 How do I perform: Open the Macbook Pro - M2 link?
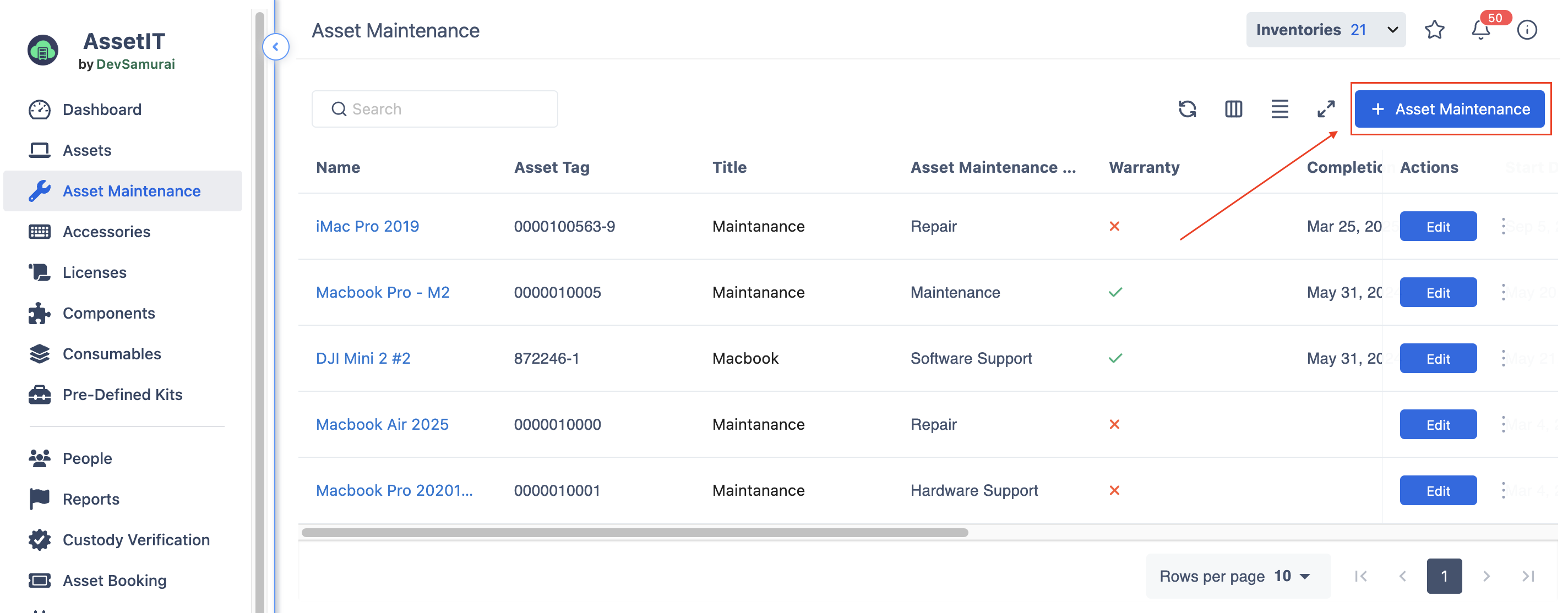382,293
